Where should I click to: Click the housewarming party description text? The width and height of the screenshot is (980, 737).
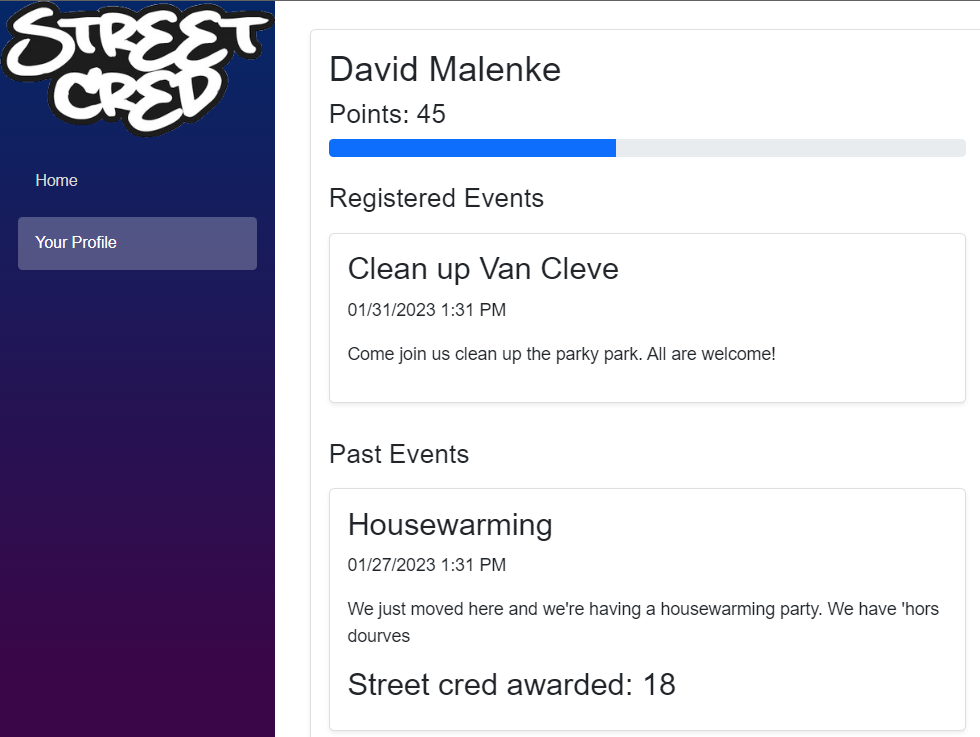click(642, 609)
